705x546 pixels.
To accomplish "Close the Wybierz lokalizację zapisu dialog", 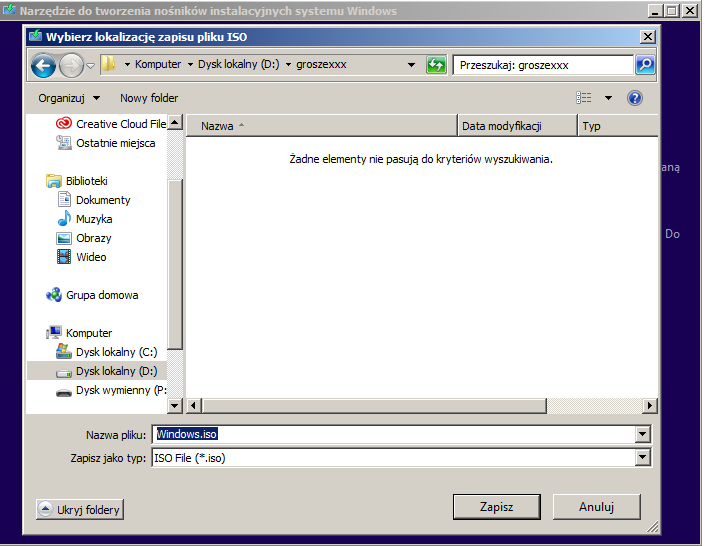I will 647,37.
